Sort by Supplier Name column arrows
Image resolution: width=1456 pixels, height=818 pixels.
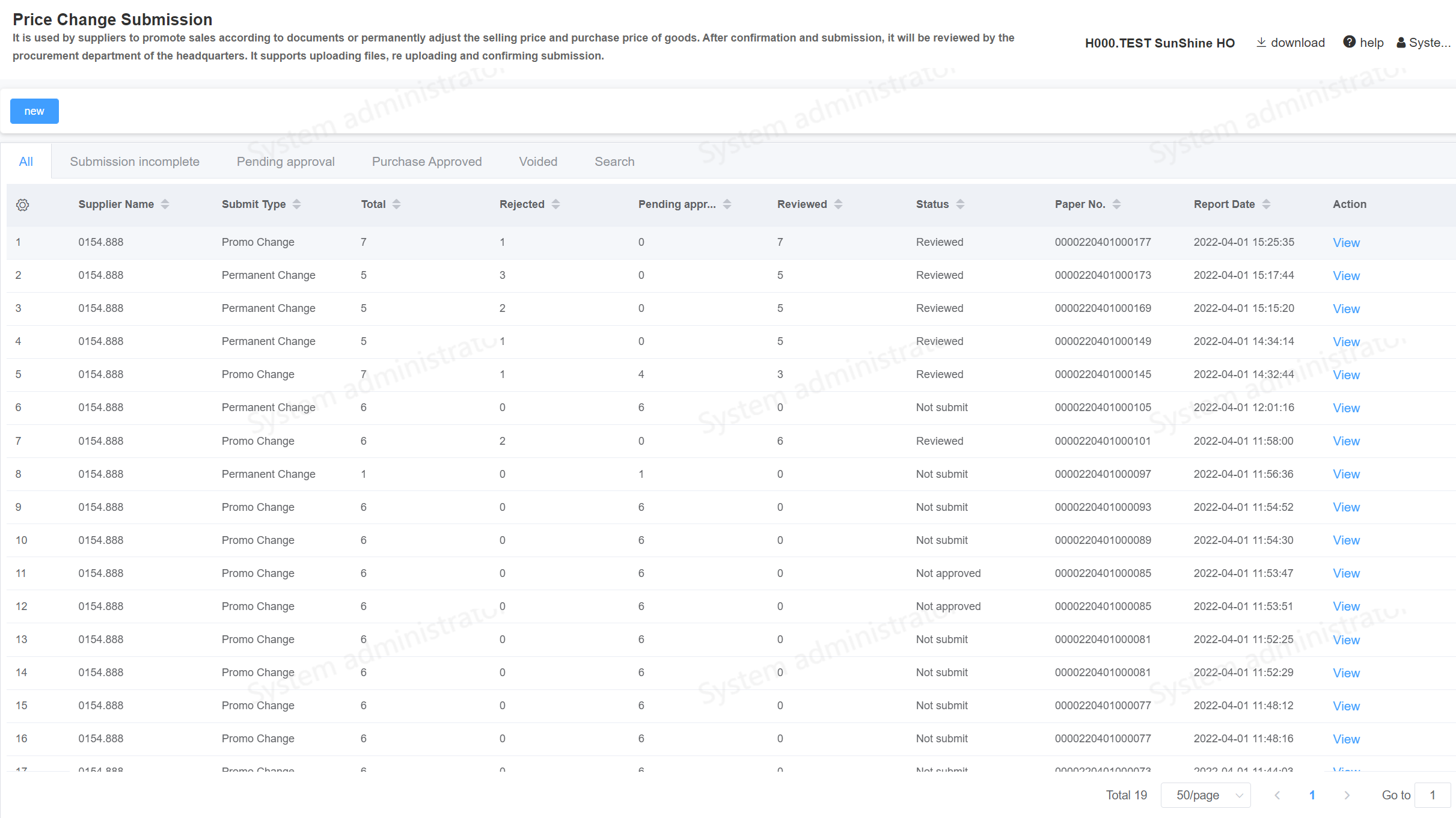pos(165,204)
